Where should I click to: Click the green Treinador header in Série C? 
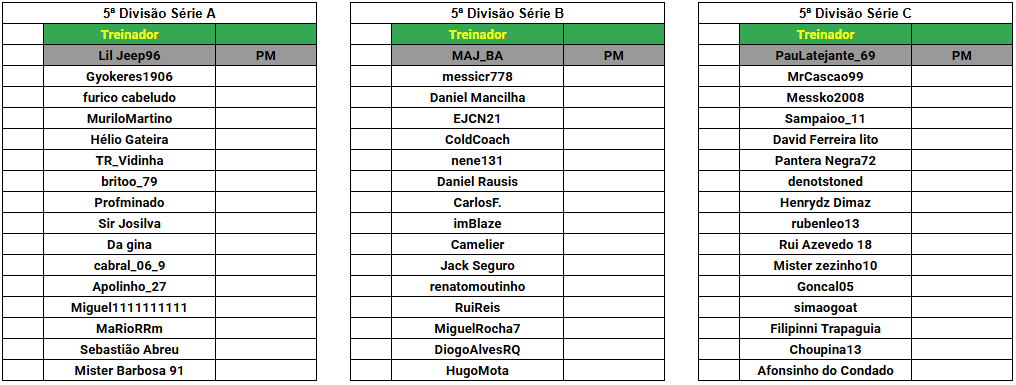coord(826,34)
